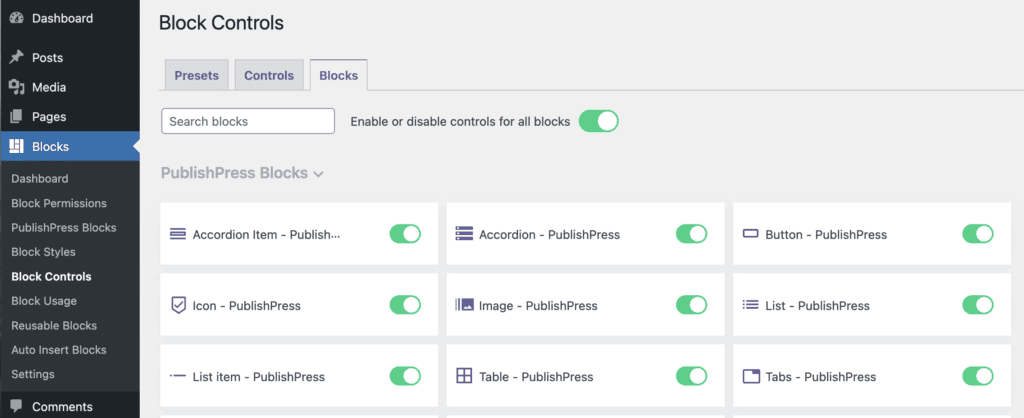Click the List block icon
This screenshot has height=418, width=1024.
pos(750,305)
